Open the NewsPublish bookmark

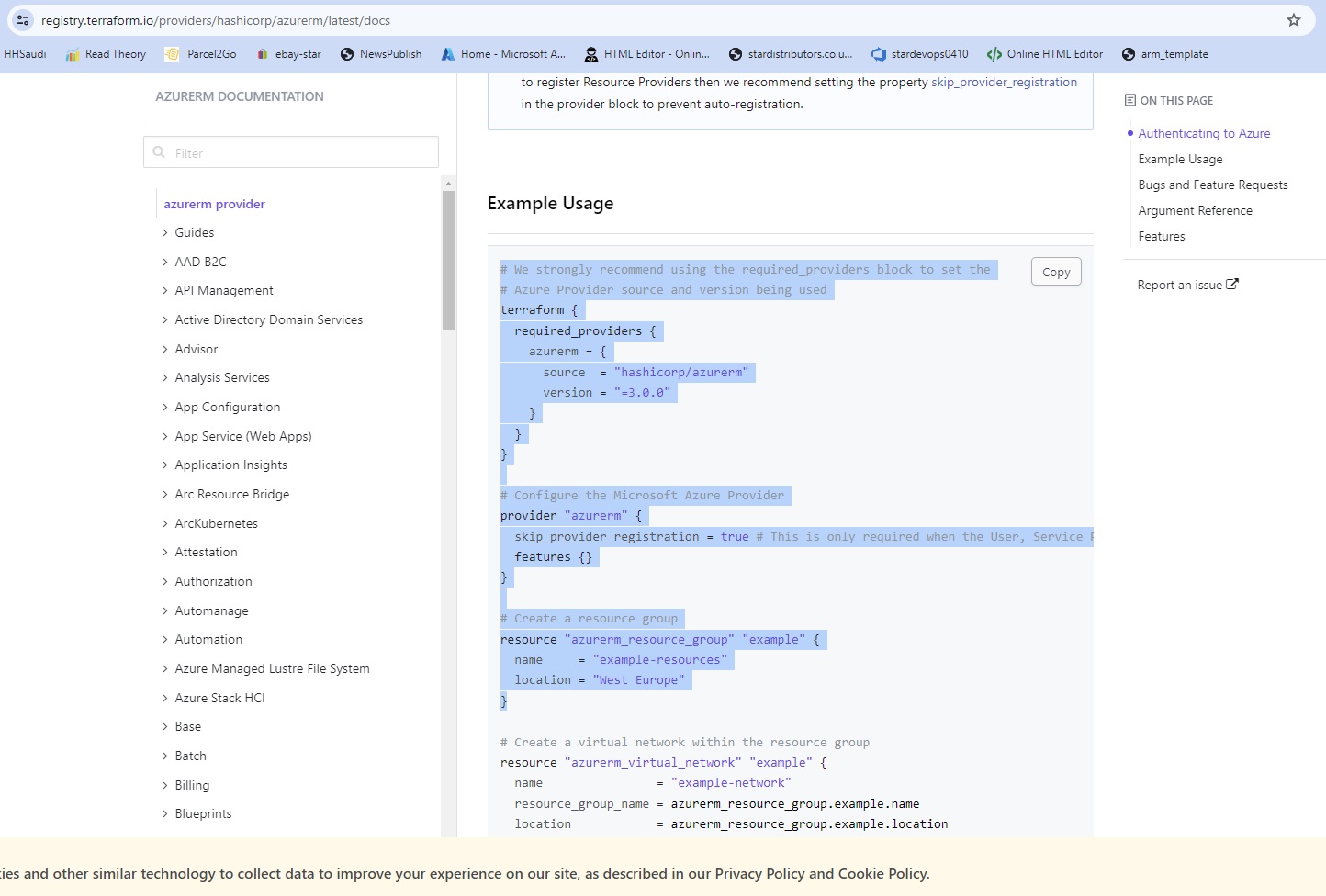pos(381,54)
